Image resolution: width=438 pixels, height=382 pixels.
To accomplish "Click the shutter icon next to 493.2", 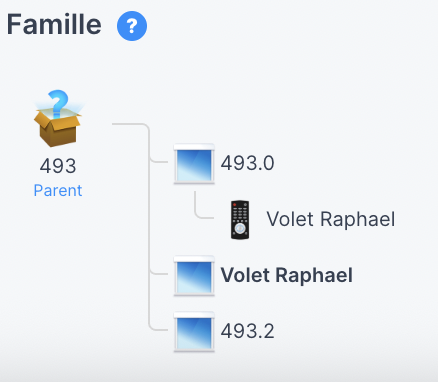I will pos(194,331).
